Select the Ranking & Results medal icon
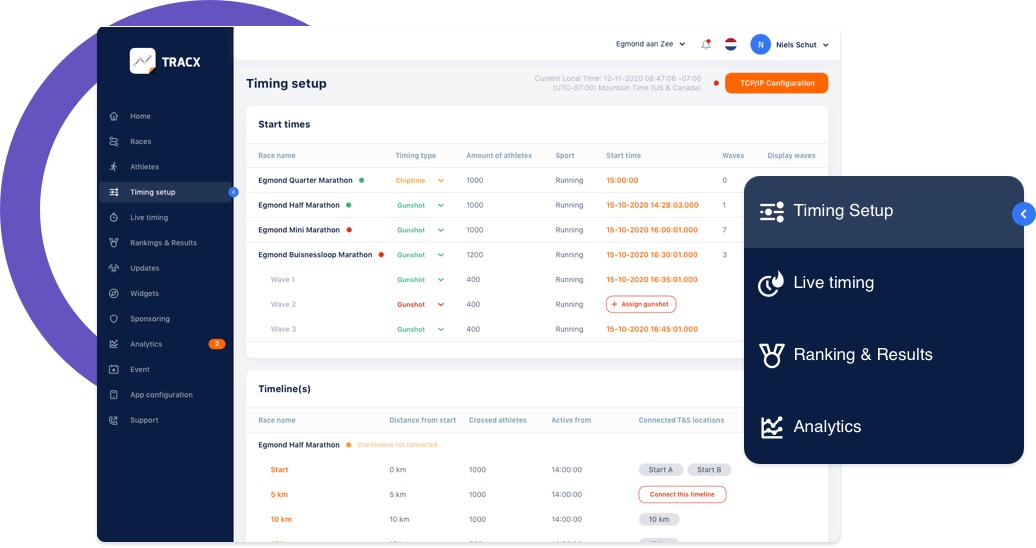This screenshot has height=548, width=1036. pos(771,355)
